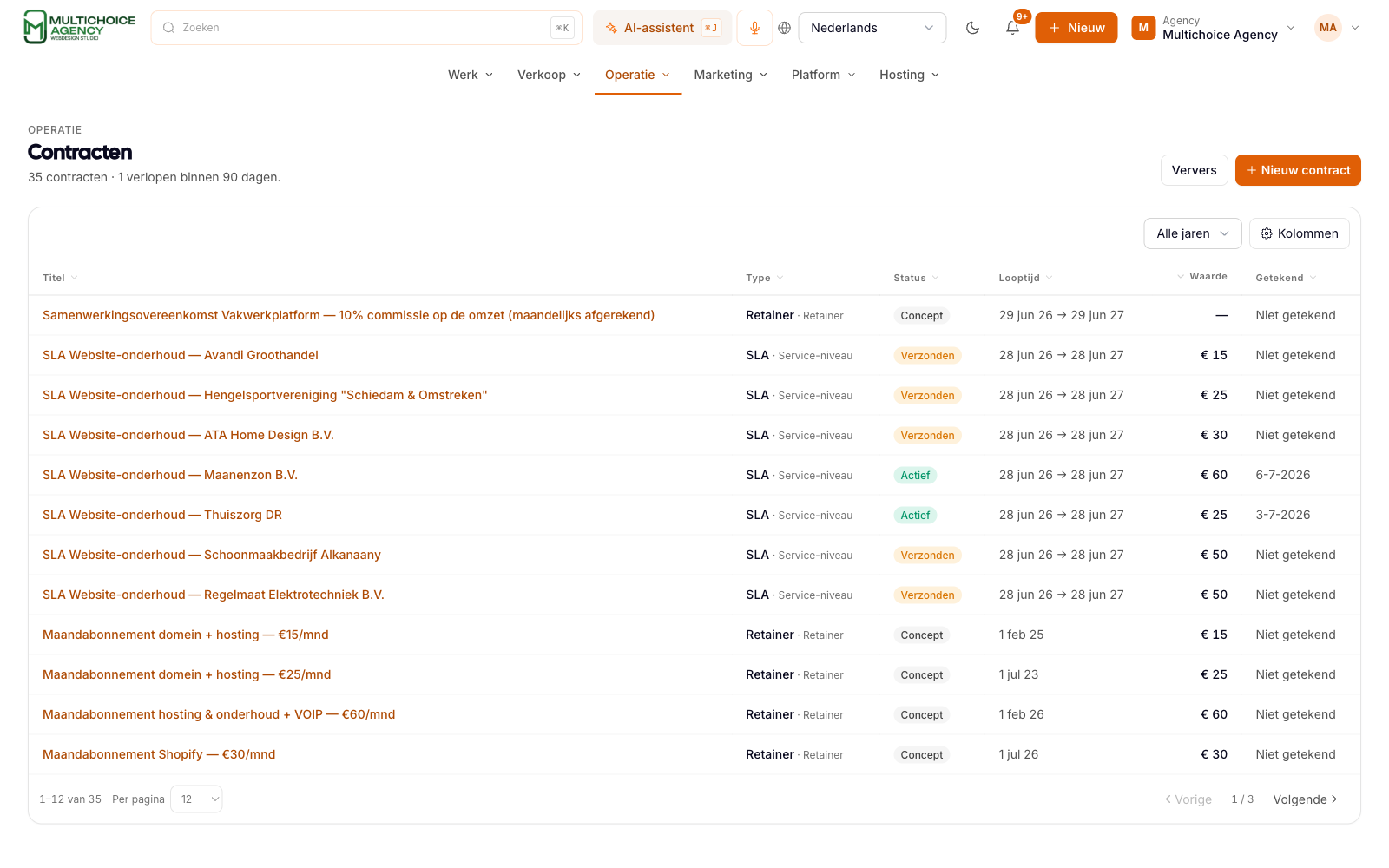Open the Operatie menu
The image size is (1389, 868).
click(637, 75)
